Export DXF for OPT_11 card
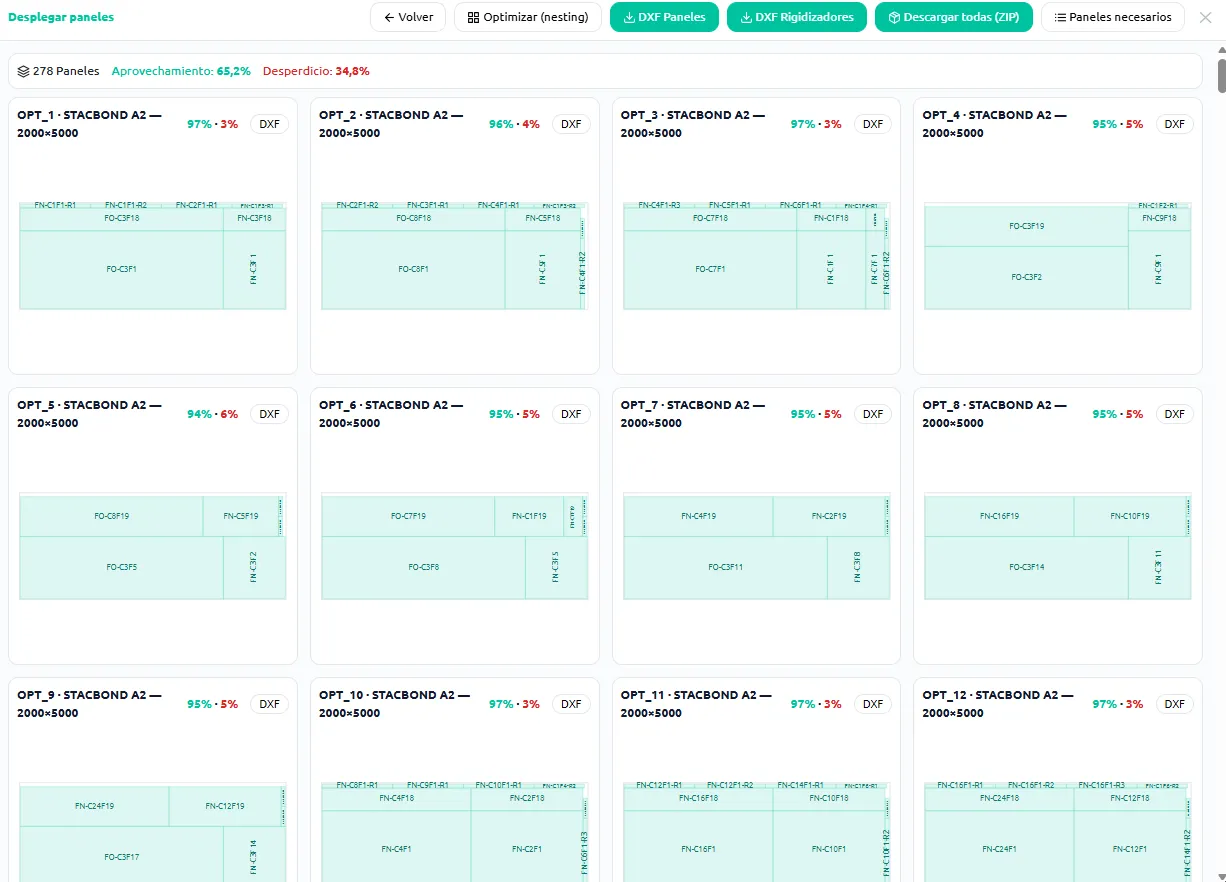 873,704
